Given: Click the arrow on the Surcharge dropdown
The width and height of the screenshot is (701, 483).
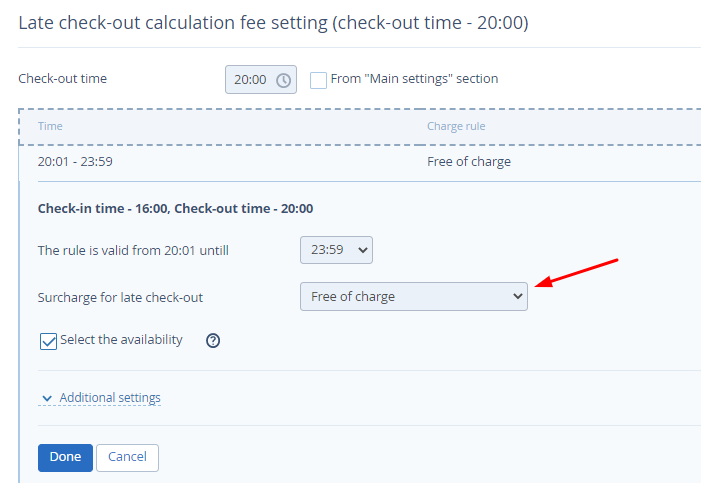Looking at the screenshot, I should [x=518, y=296].
